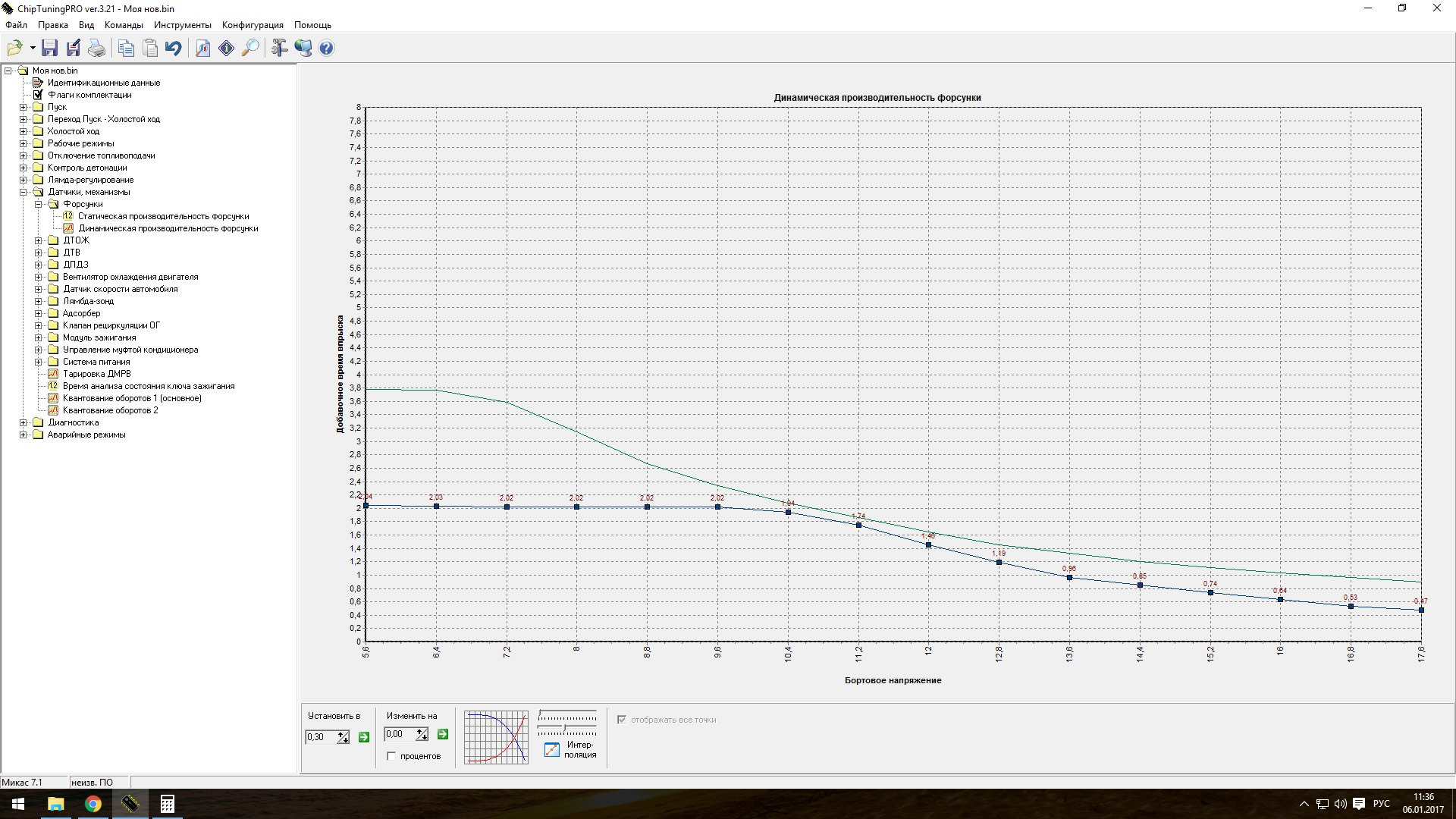Image resolution: width=1456 pixels, height=819 pixels.
Task: Click the Undo arrow icon
Action: (174, 49)
